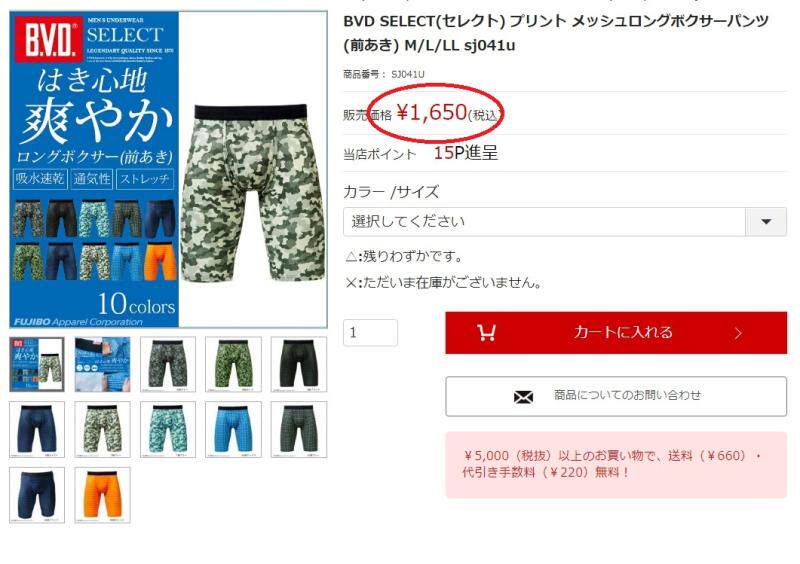Image resolution: width=800 pixels, height=564 pixels.
Task: Click the ¥1,650 price text
Action: pos(432,112)
